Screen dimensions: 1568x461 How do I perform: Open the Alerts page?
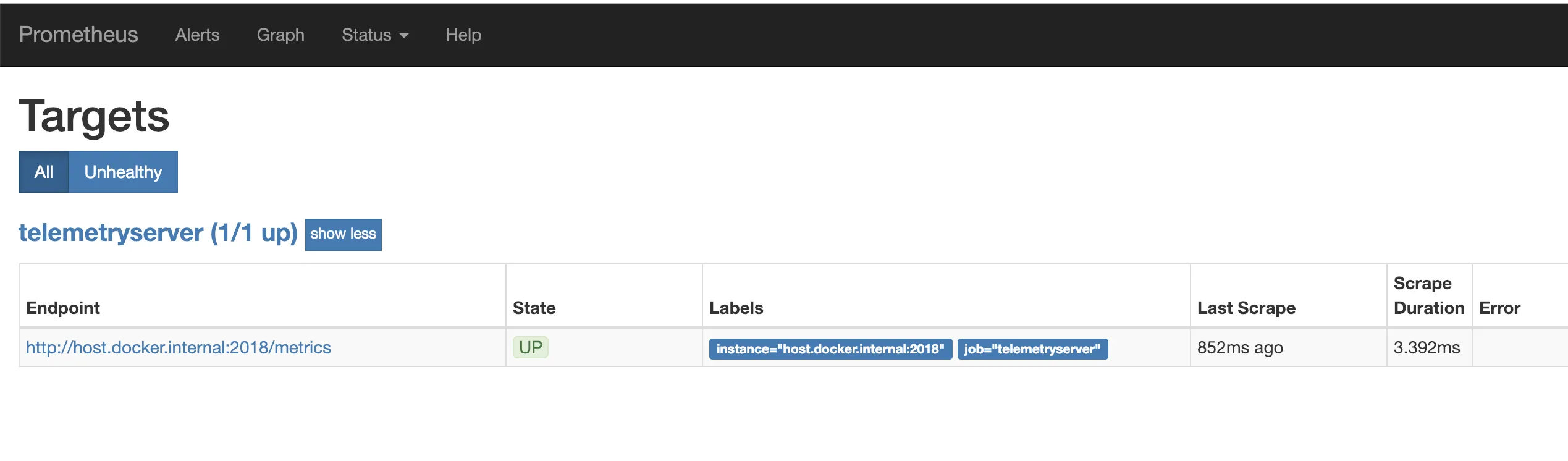[x=197, y=35]
